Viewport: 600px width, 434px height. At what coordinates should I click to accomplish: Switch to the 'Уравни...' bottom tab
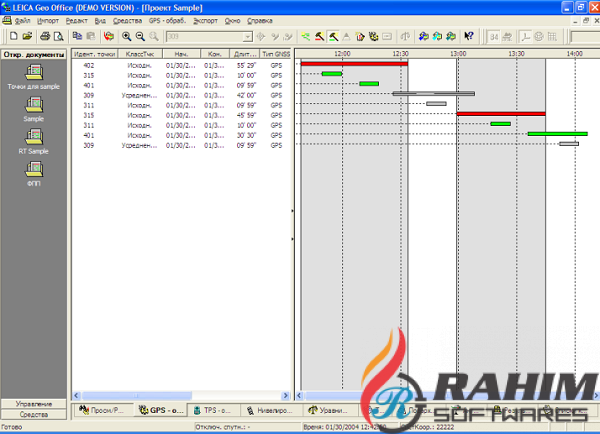pos(328,410)
